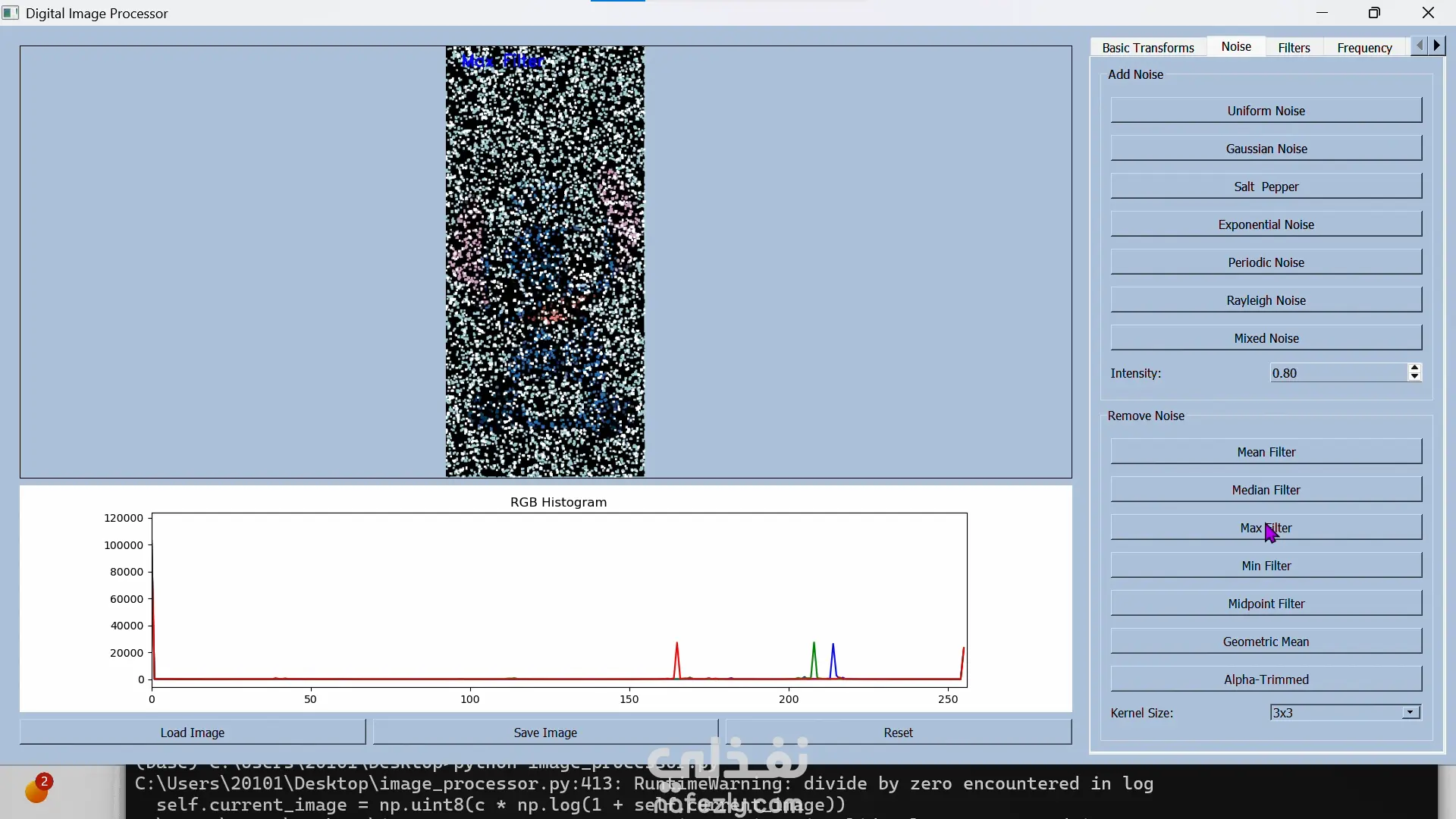The image size is (1456, 819).
Task: Increase Intensity with spinbox up arrow
Action: pyautogui.click(x=1414, y=368)
